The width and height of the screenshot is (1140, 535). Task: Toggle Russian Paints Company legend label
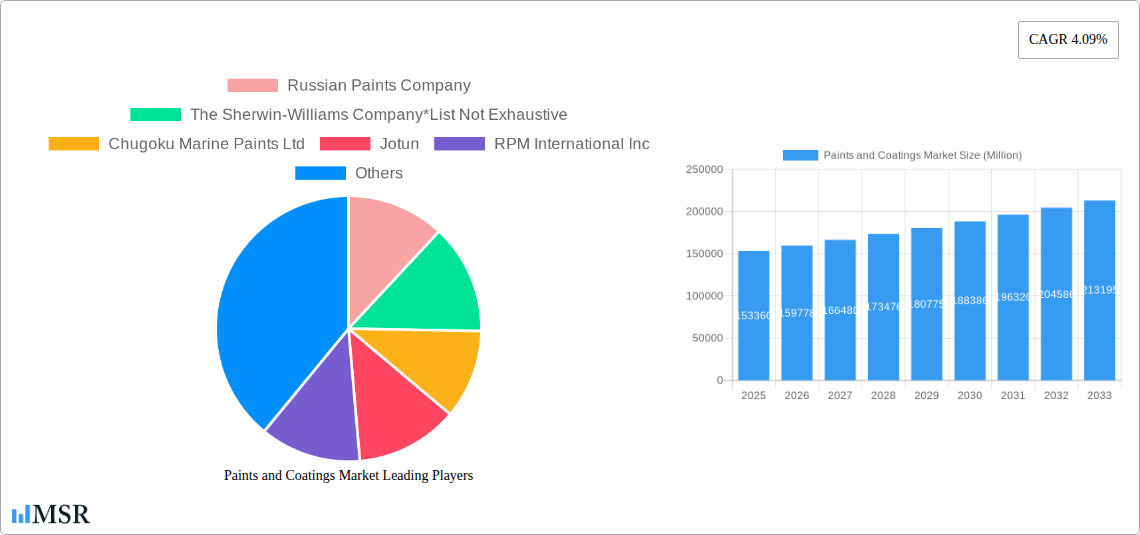click(x=379, y=86)
